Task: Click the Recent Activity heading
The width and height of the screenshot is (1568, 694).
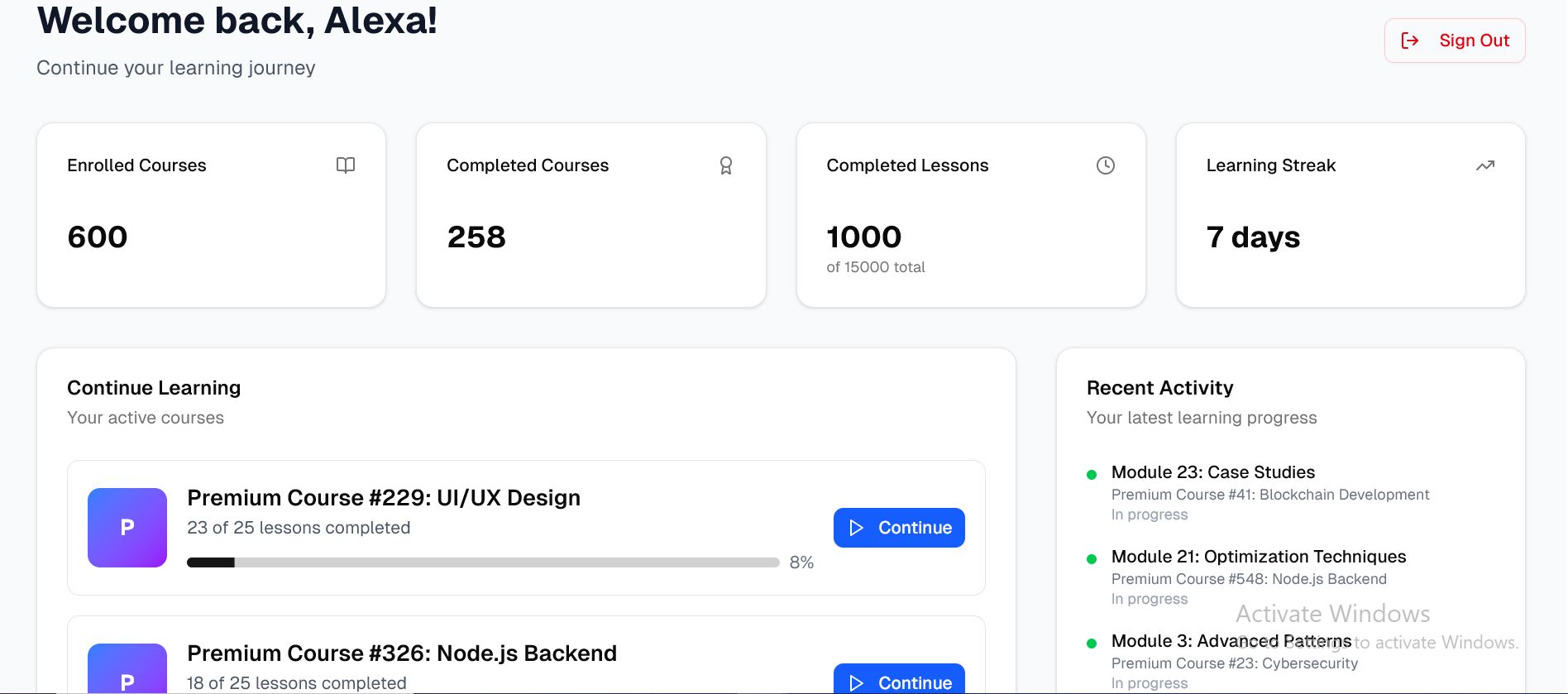Action: tap(1160, 388)
